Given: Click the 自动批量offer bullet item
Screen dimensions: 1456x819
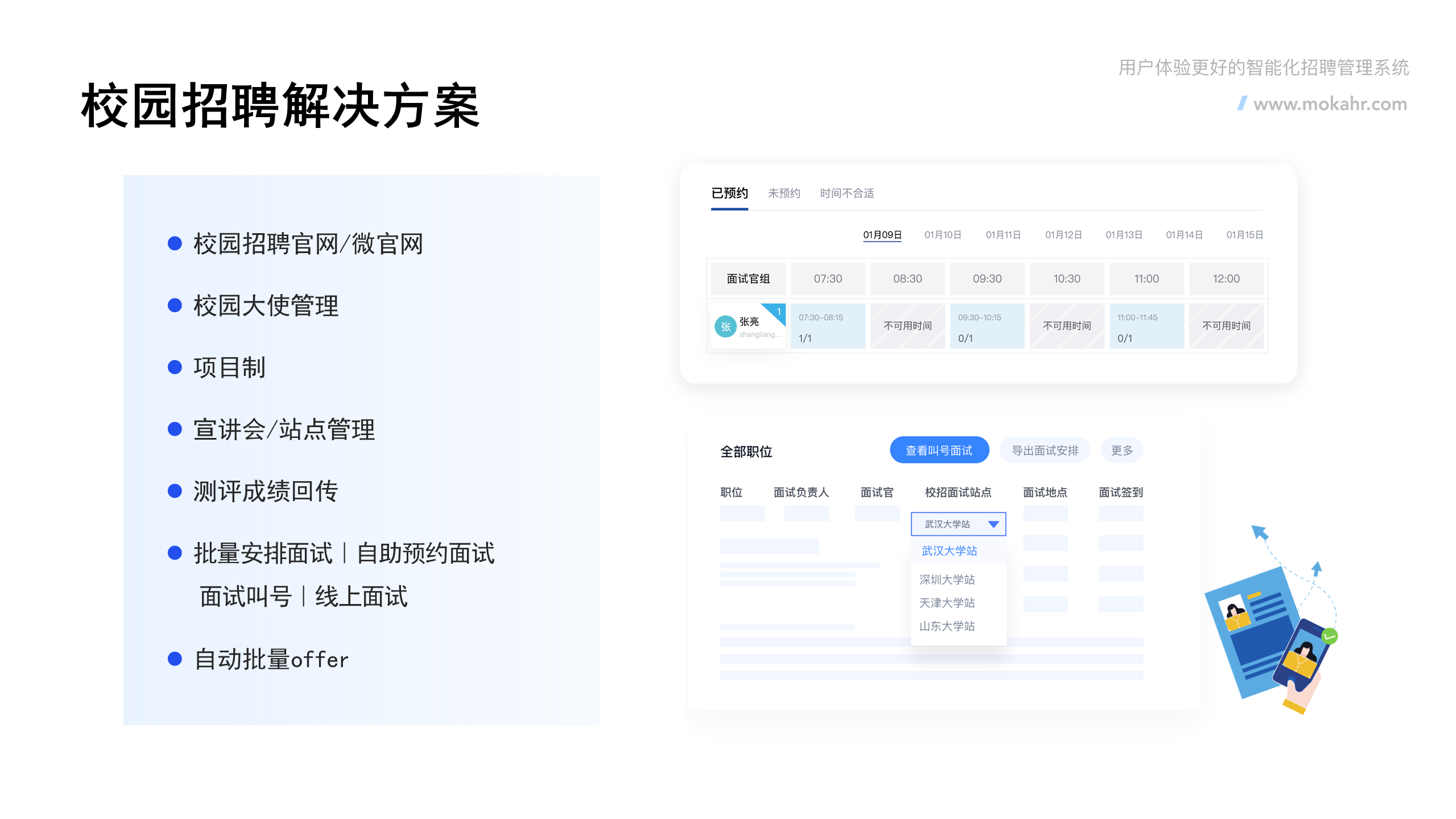Looking at the screenshot, I should 271,659.
